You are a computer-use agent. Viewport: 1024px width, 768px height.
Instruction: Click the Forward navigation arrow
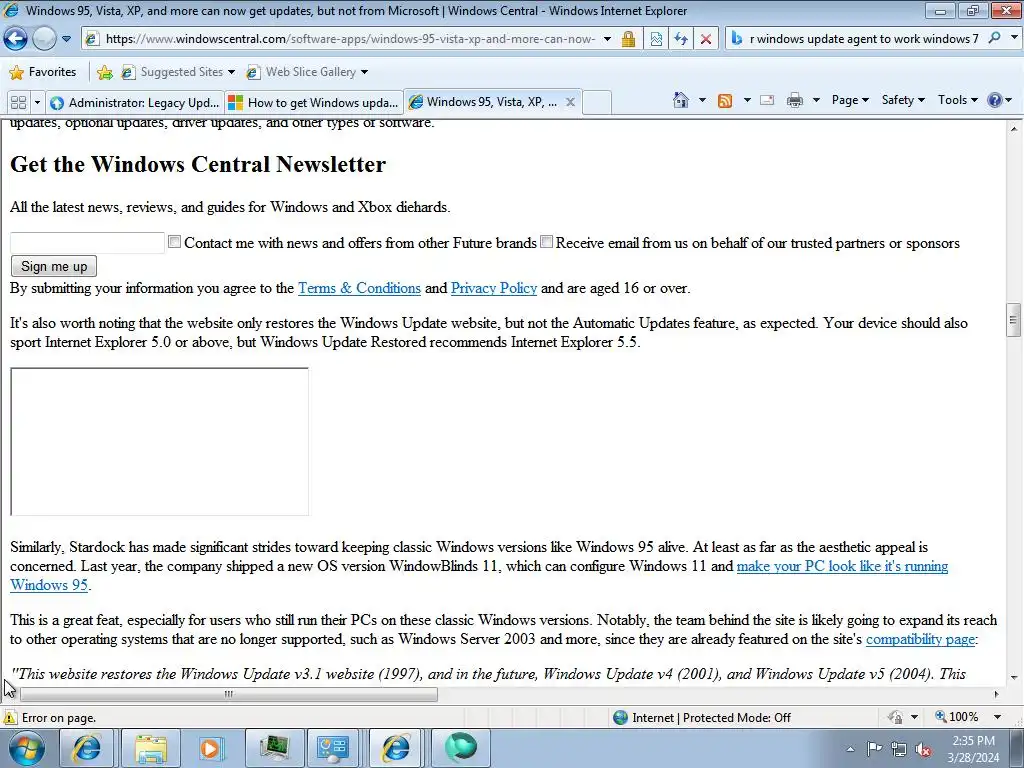coord(44,39)
